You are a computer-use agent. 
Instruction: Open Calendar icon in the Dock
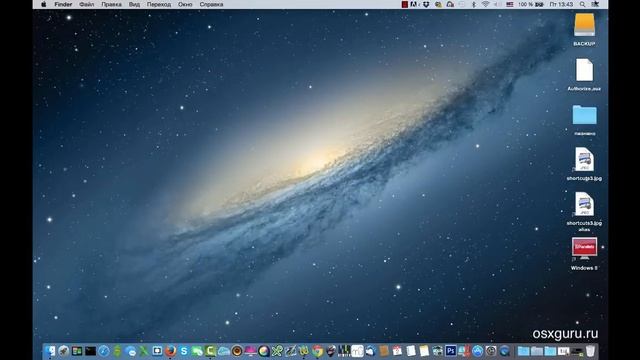point(397,351)
